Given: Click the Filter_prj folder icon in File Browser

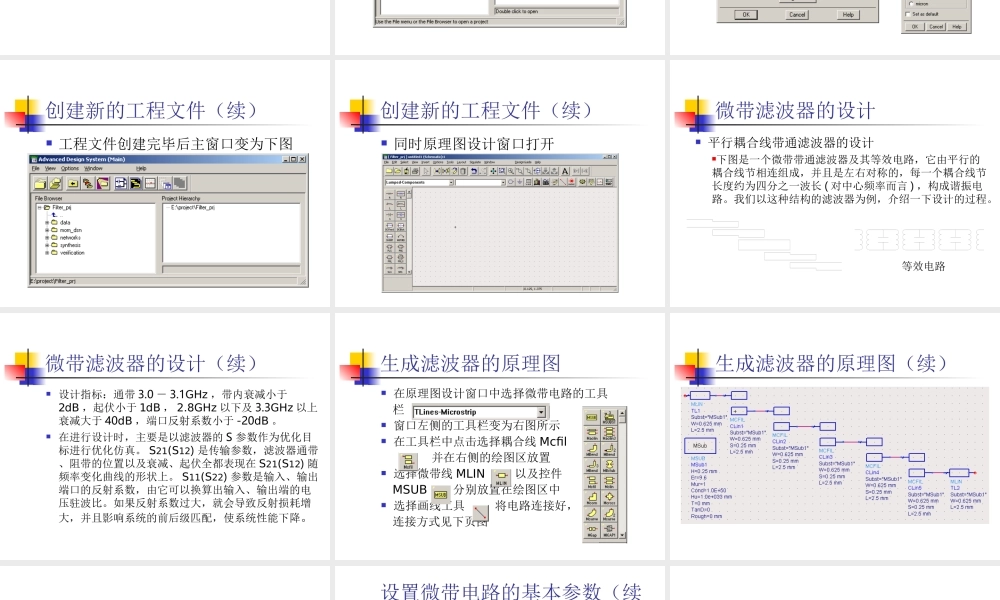Looking at the screenshot, I should point(47,207).
